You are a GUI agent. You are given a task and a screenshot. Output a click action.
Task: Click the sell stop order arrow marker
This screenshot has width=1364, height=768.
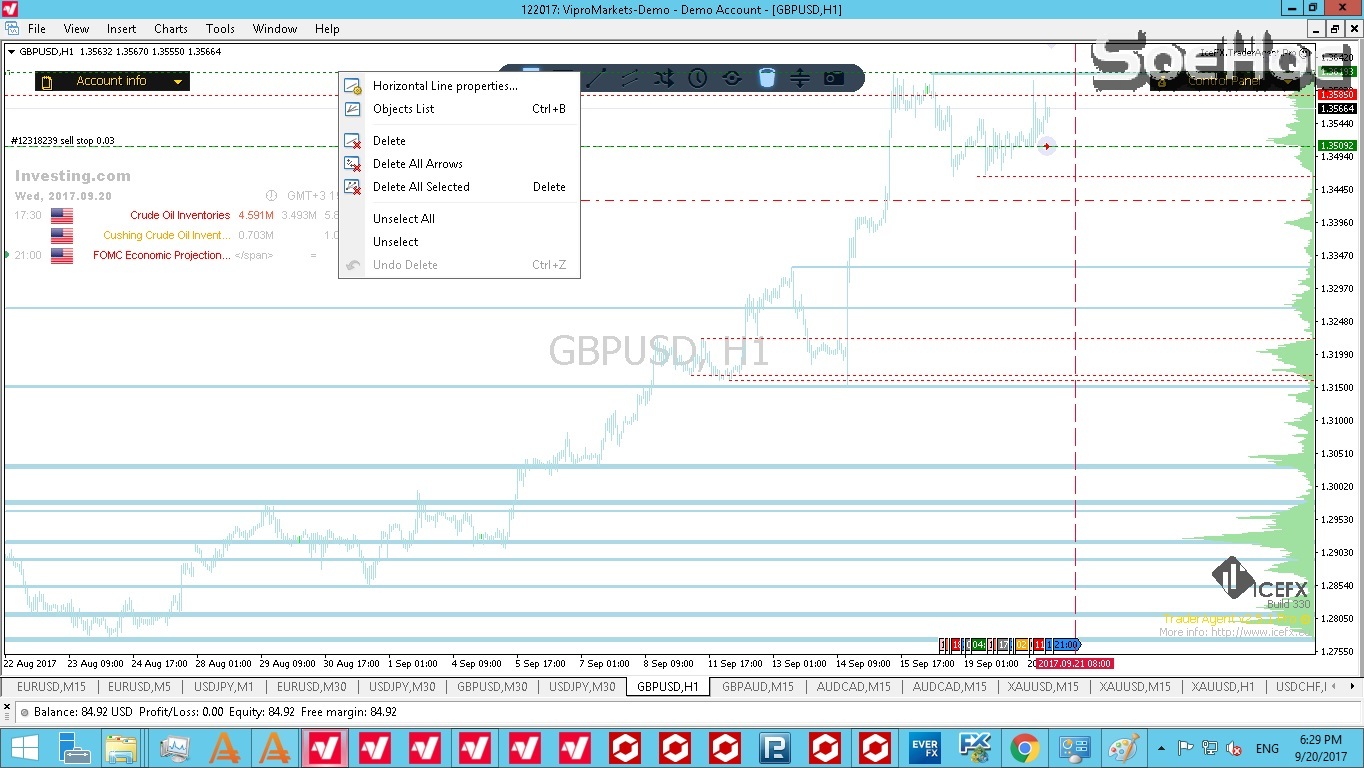(x=1046, y=146)
